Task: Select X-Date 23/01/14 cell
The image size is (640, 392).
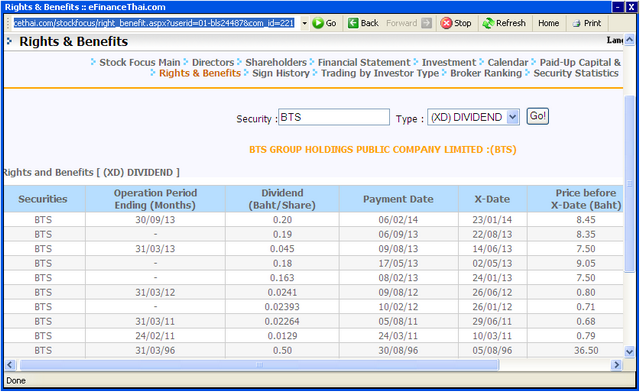Action: click(x=492, y=220)
